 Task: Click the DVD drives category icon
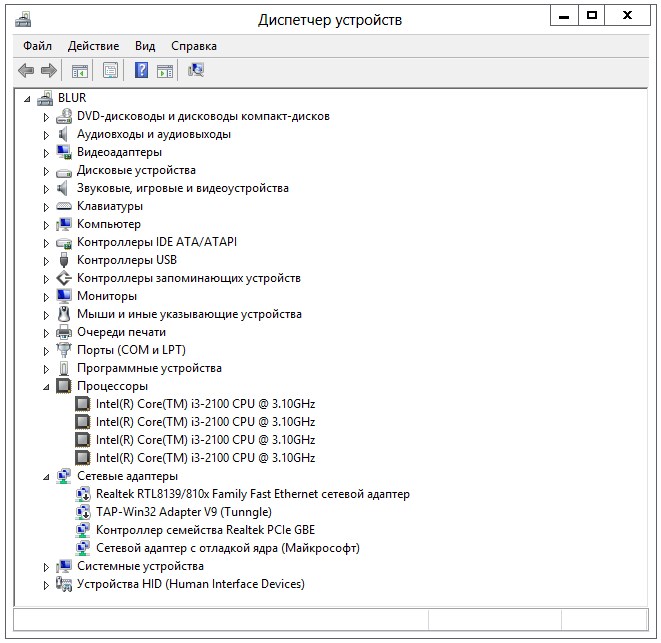click(x=64, y=116)
